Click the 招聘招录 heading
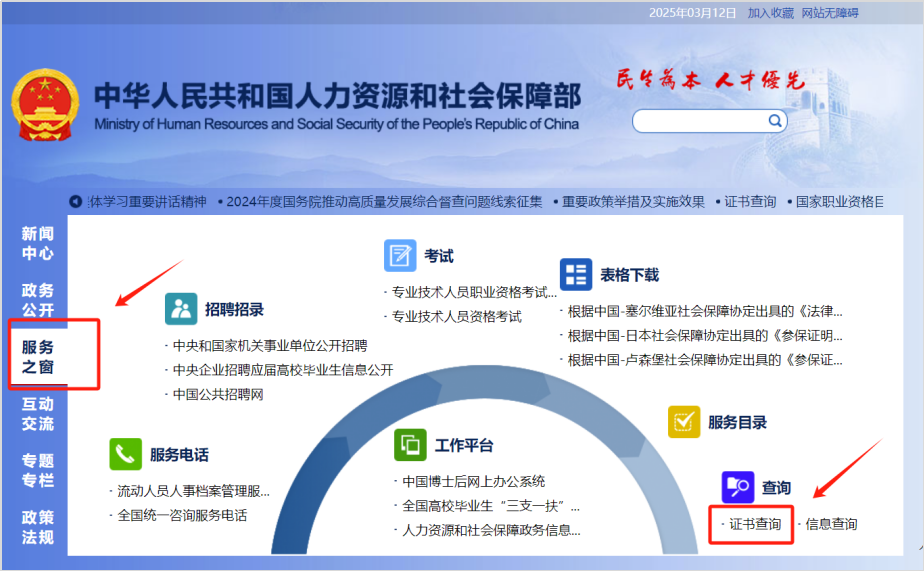924x571 pixels. pyautogui.click(x=234, y=309)
